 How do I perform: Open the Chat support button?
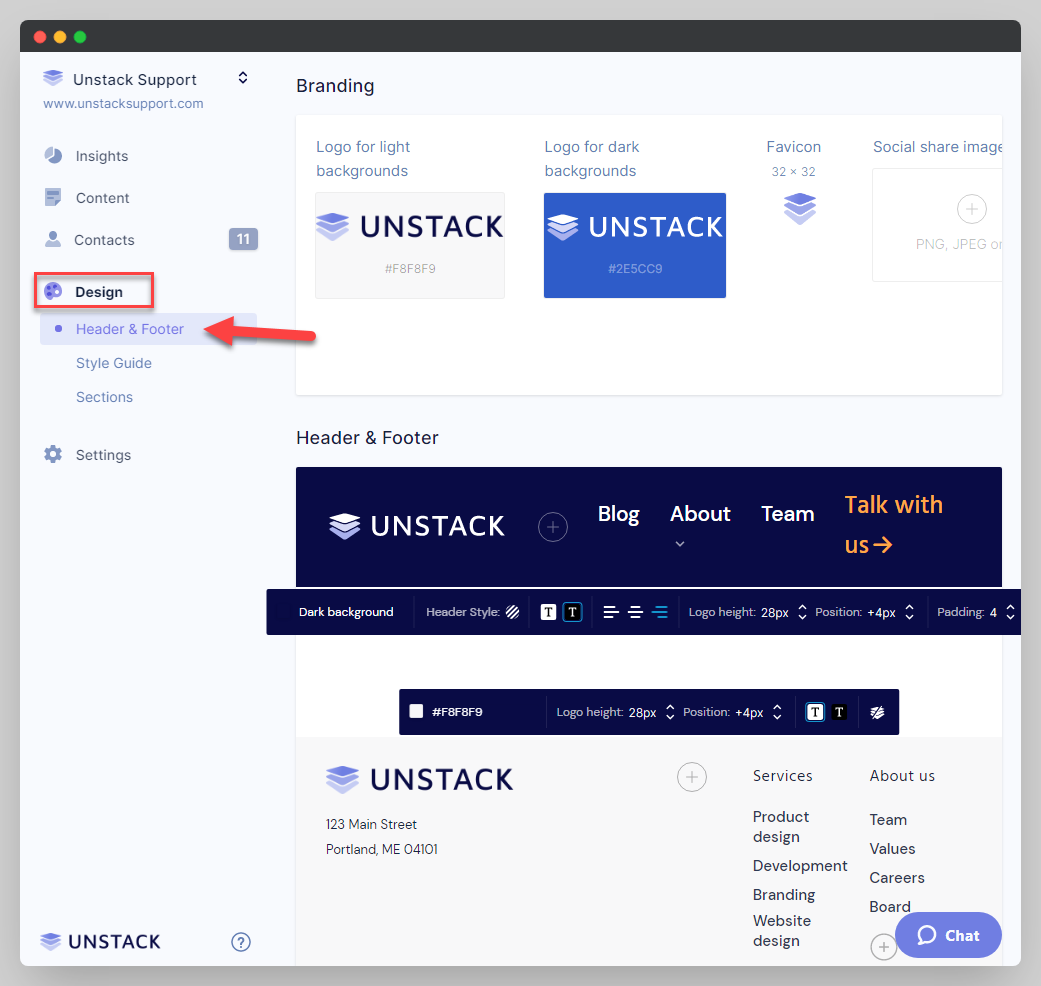[946, 935]
